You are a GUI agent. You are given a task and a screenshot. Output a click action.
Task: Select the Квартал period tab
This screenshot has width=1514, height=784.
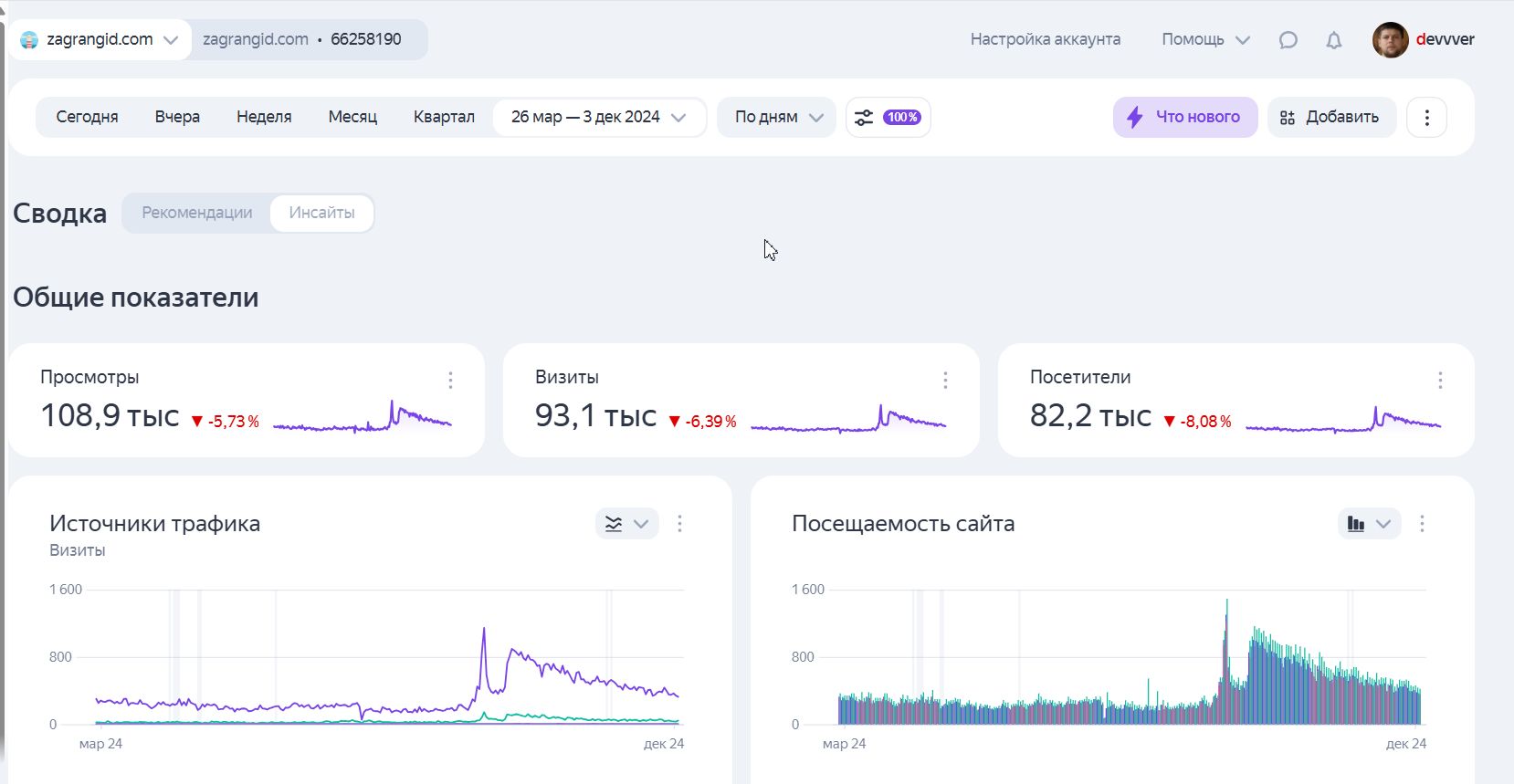pos(444,117)
